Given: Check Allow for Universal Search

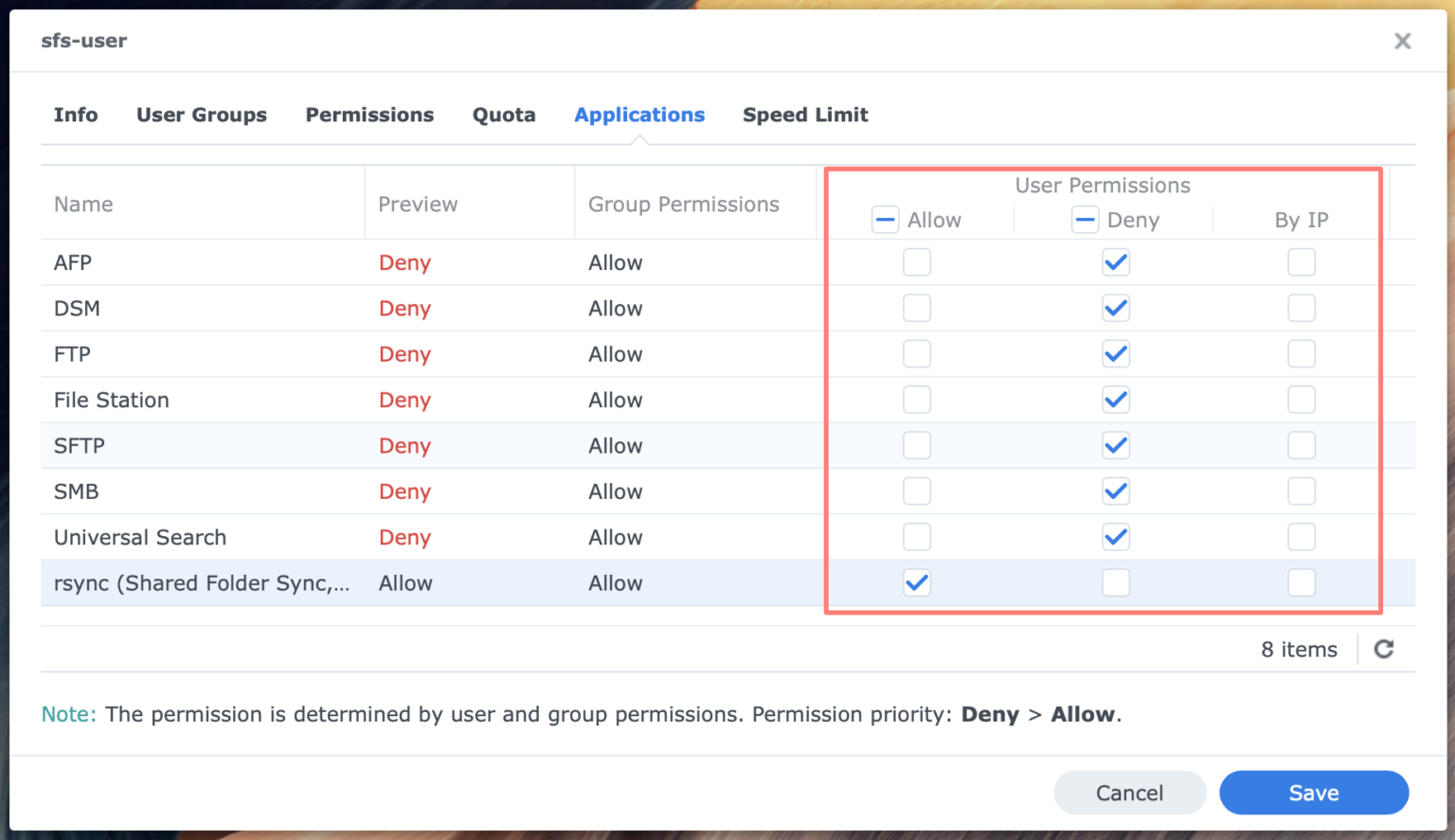Looking at the screenshot, I should (917, 537).
